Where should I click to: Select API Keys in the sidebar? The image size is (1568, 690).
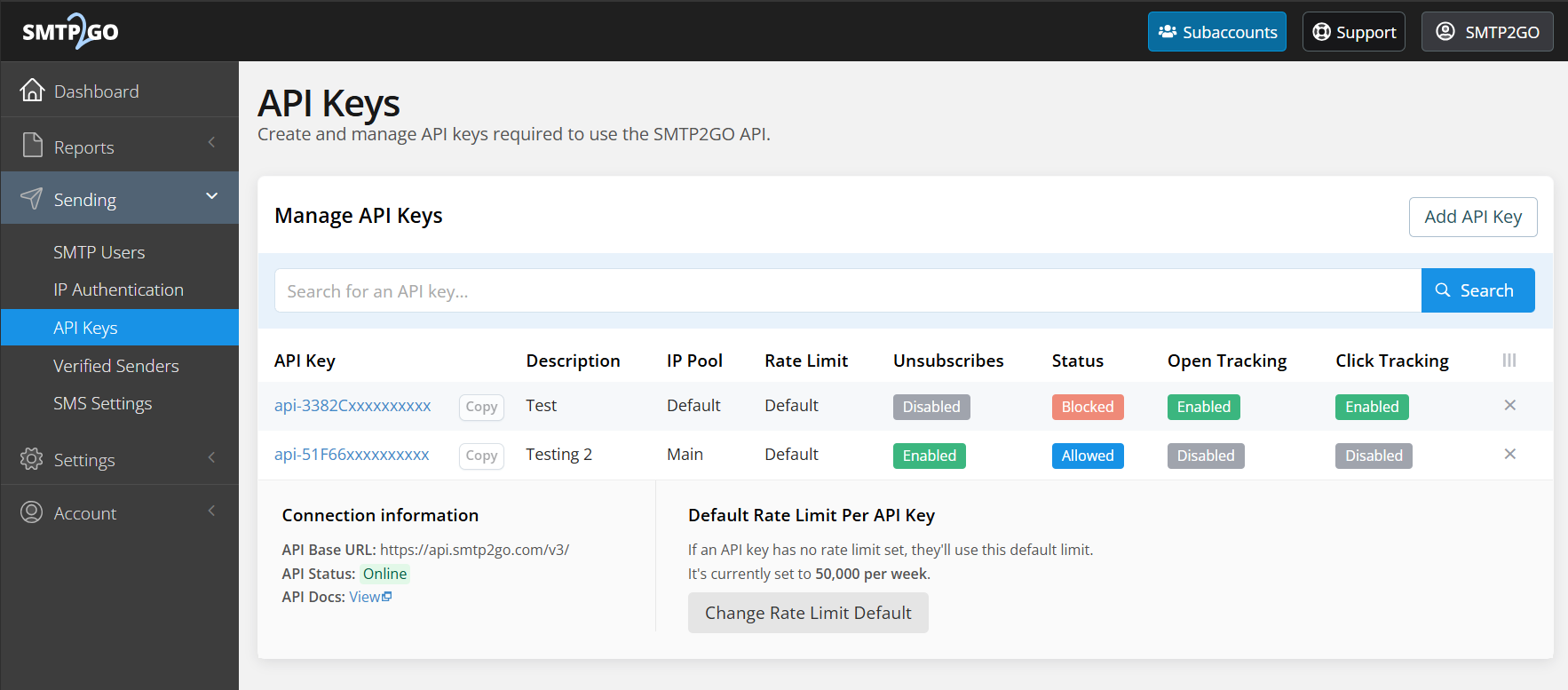(120, 328)
